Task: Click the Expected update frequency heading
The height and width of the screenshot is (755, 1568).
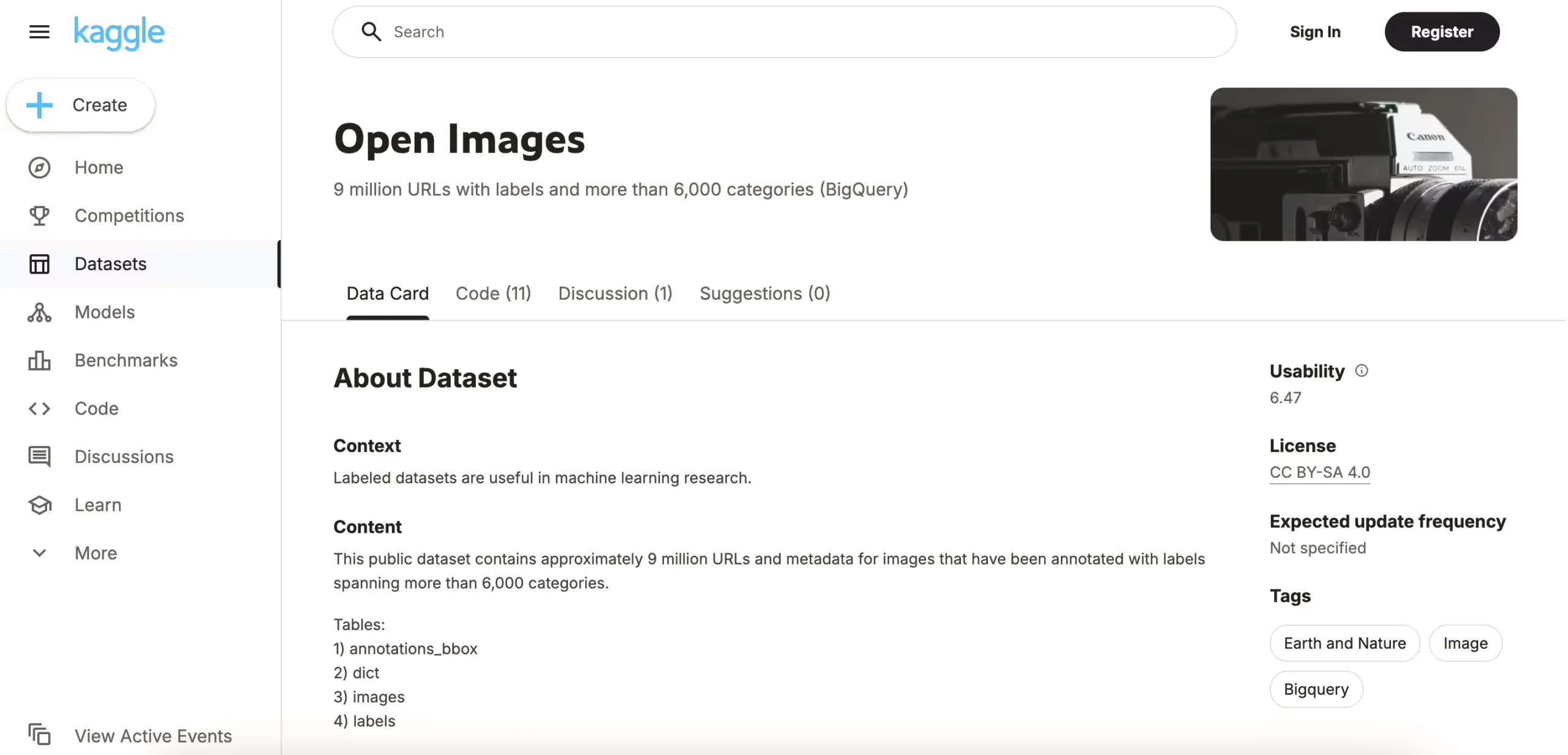Action: tap(1387, 521)
